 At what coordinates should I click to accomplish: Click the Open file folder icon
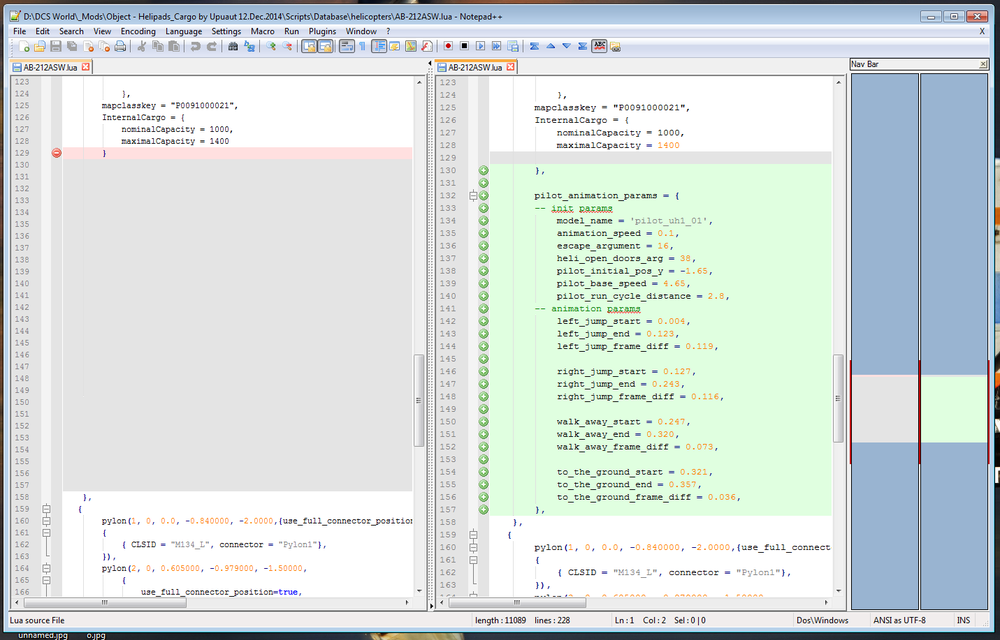pyautogui.click(x=39, y=46)
